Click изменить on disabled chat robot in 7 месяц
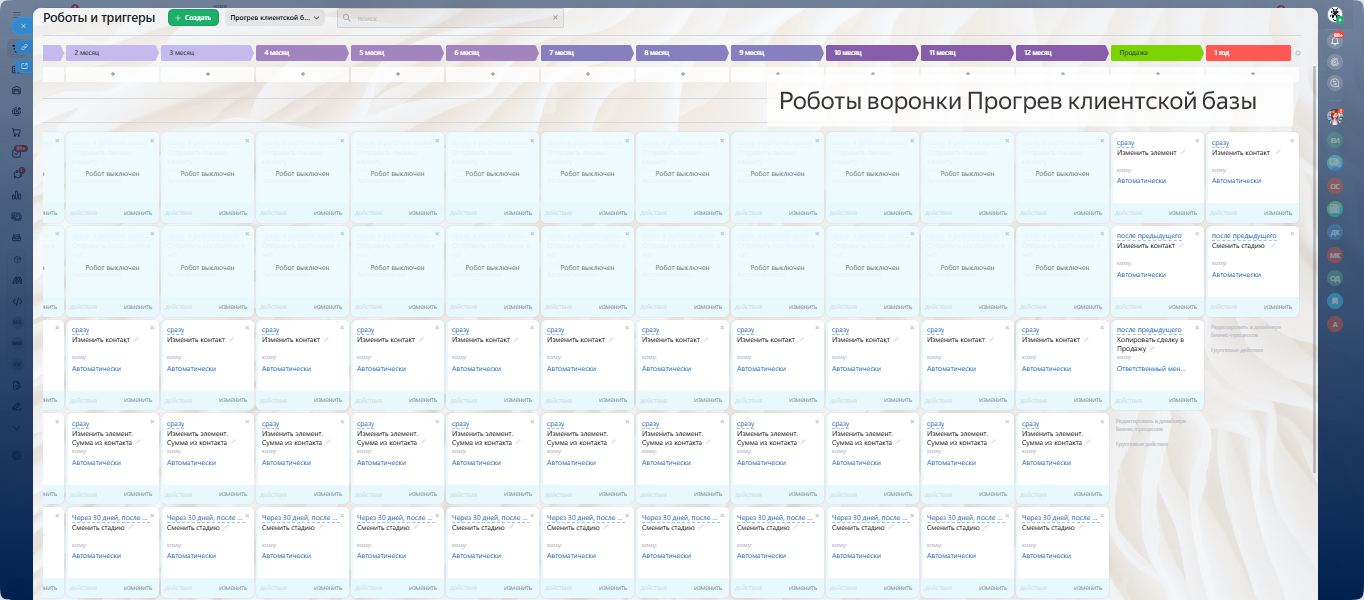Screen dimensions: 1364x600 coord(613,306)
